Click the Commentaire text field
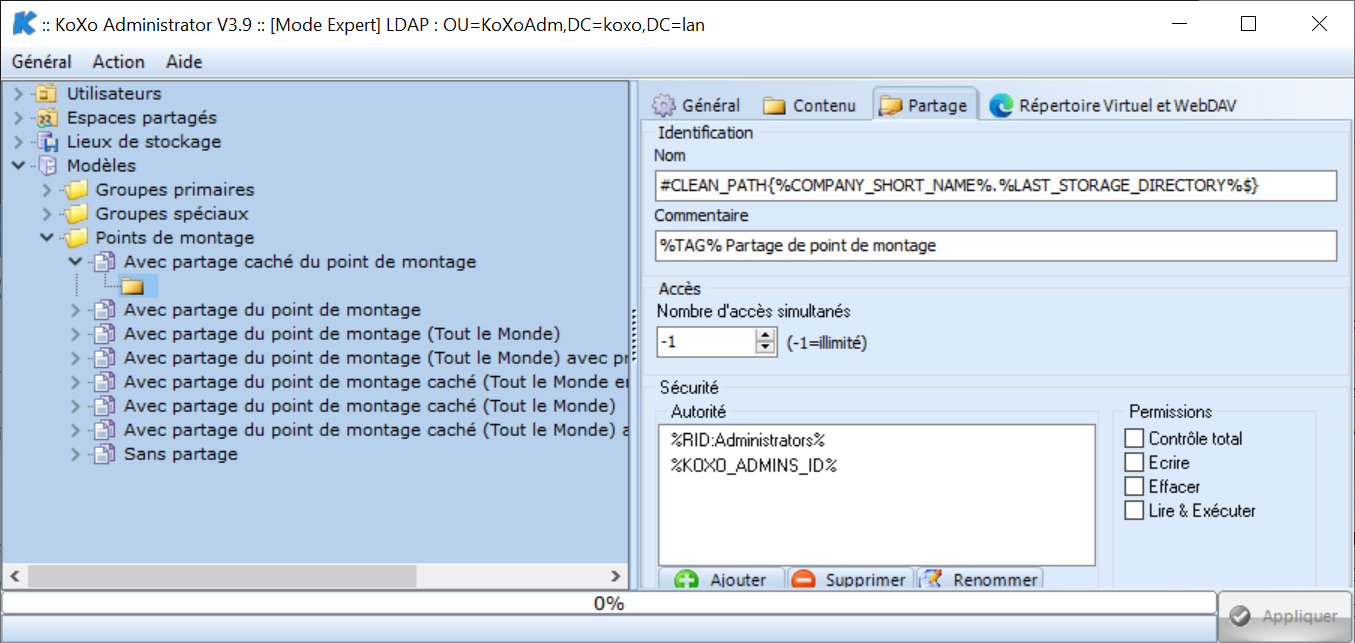The width and height of the screenshot is (1355, 643). tap(995, 246)
